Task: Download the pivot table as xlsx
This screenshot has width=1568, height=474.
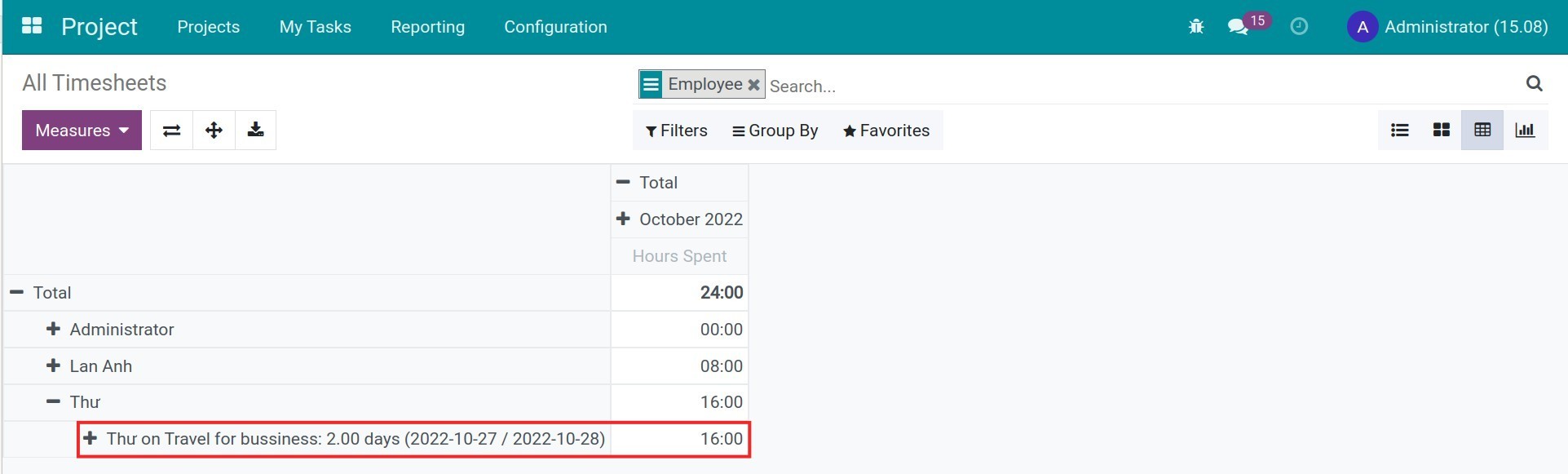Action: tap(255, 131)
